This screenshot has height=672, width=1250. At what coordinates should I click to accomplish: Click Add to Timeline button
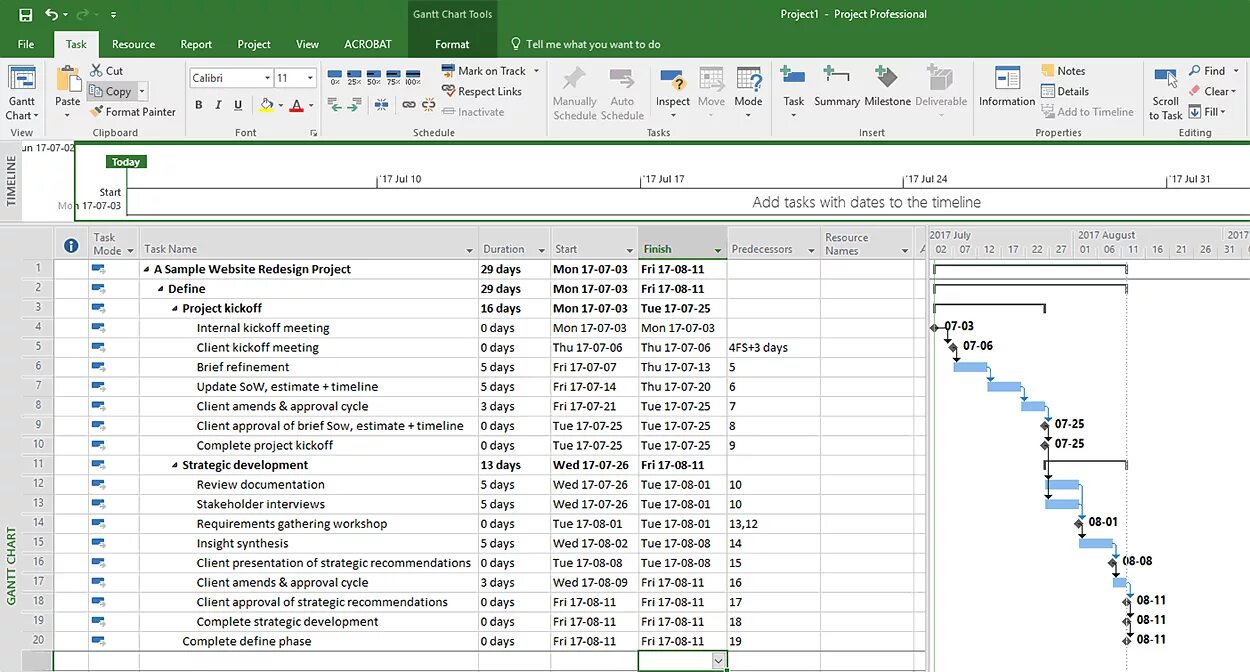[1086, 112]
